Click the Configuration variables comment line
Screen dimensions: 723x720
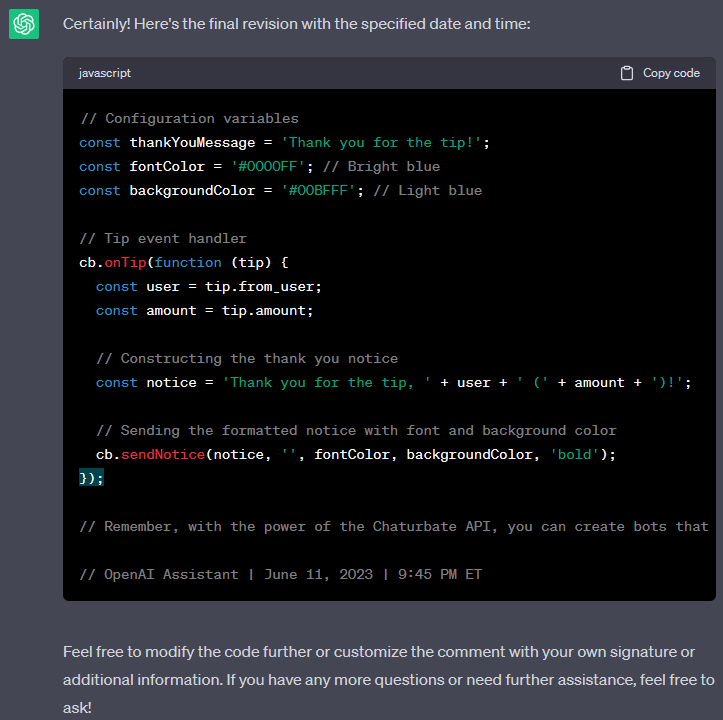tap(189, 118)
